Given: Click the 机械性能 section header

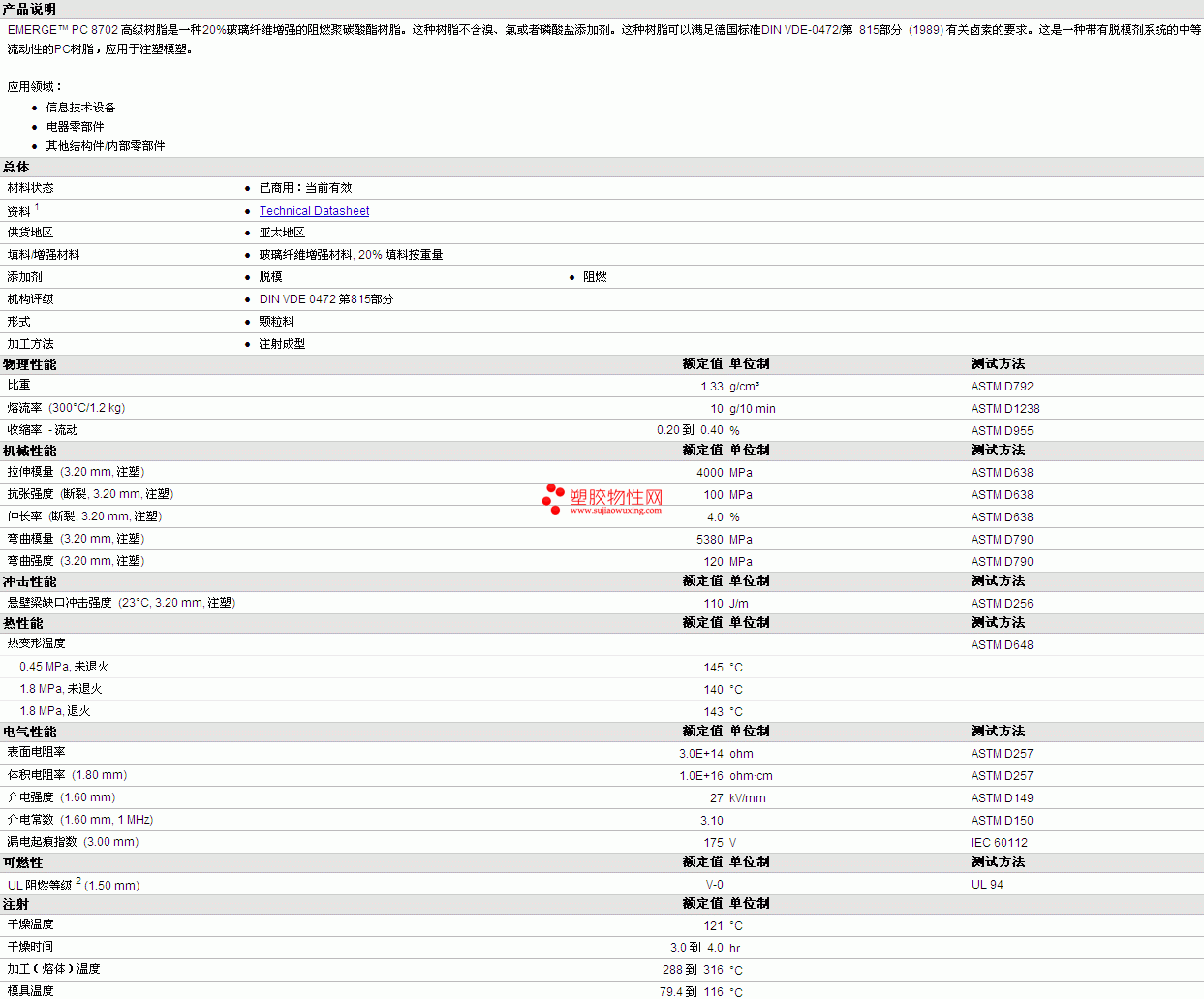Looking at the screenshot, I should click(x=29, y=451).
